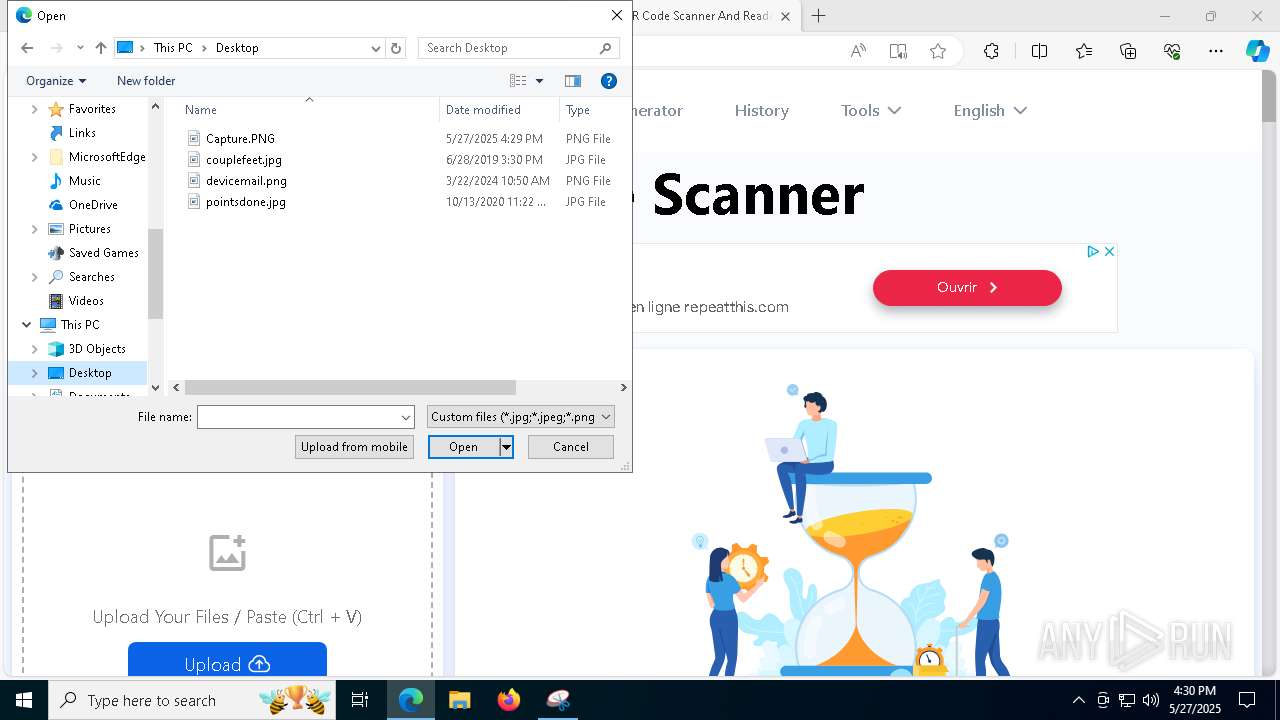1280x720 pixels.
Task: Expand Pictures folder in tree
Action: (35, 229)
